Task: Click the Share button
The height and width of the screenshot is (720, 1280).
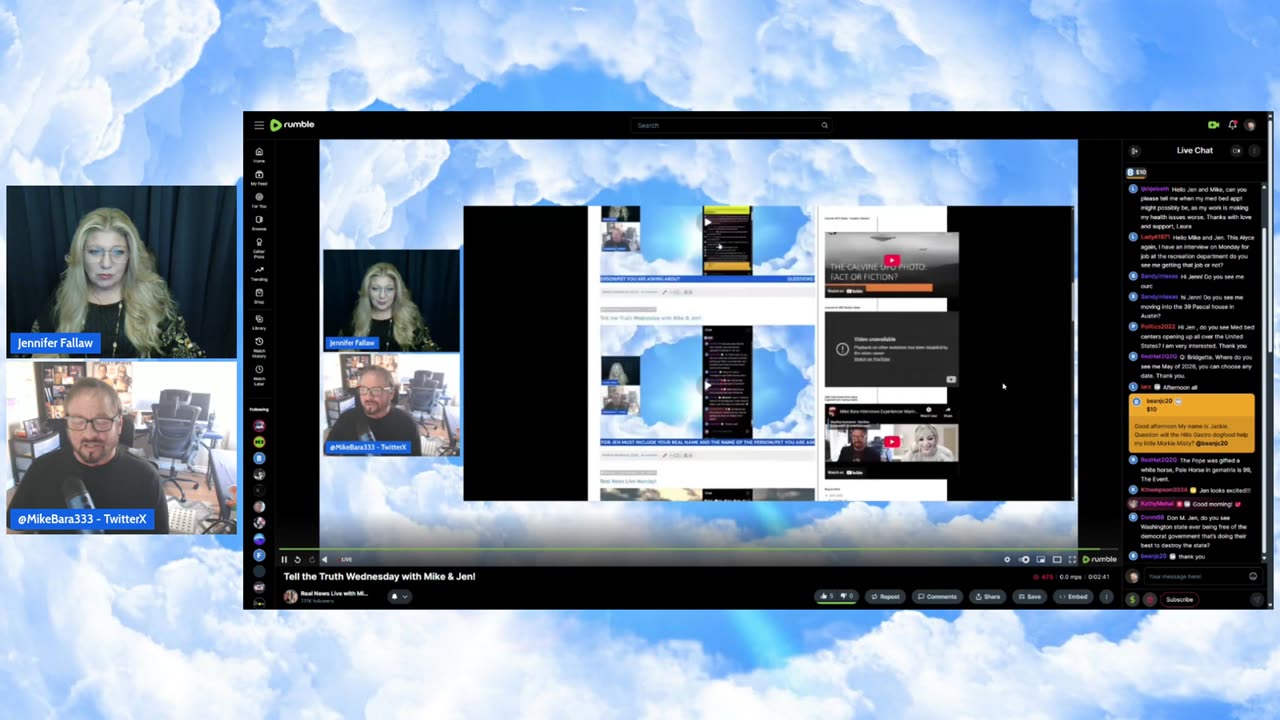Action: 987,596
